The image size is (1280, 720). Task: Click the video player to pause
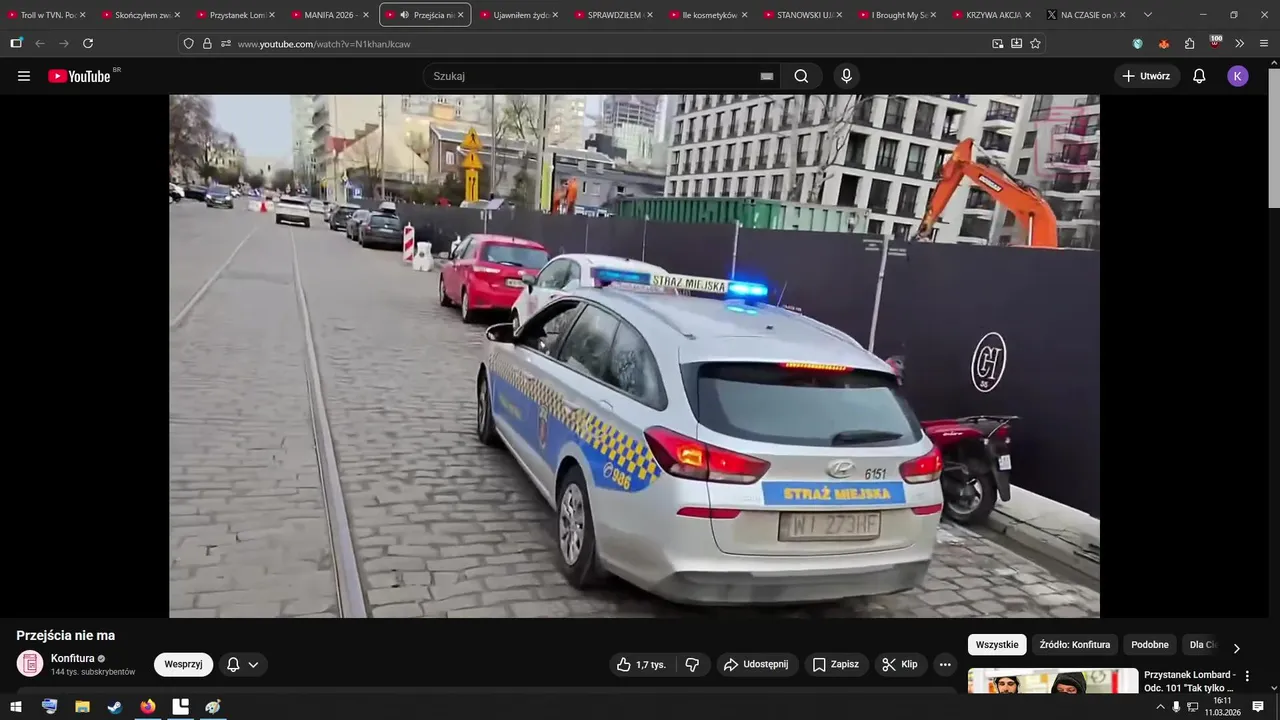tap(634, 356)
